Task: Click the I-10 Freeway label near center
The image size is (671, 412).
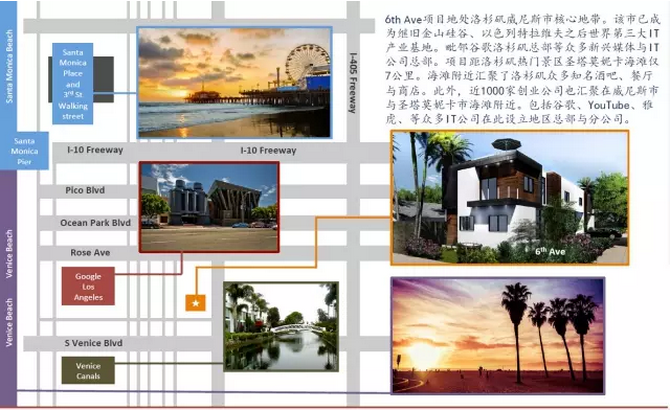Action: (x=268, y=150)
